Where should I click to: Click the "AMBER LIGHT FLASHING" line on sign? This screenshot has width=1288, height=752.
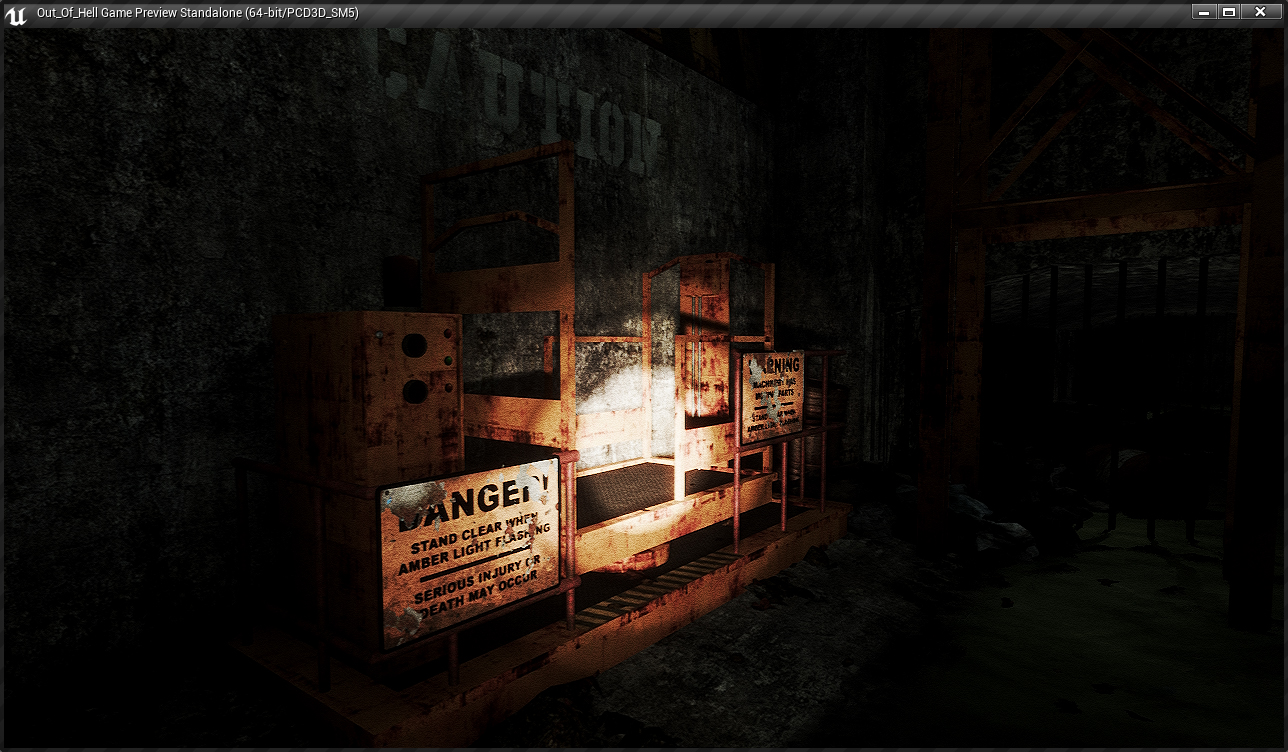(474, 549)
